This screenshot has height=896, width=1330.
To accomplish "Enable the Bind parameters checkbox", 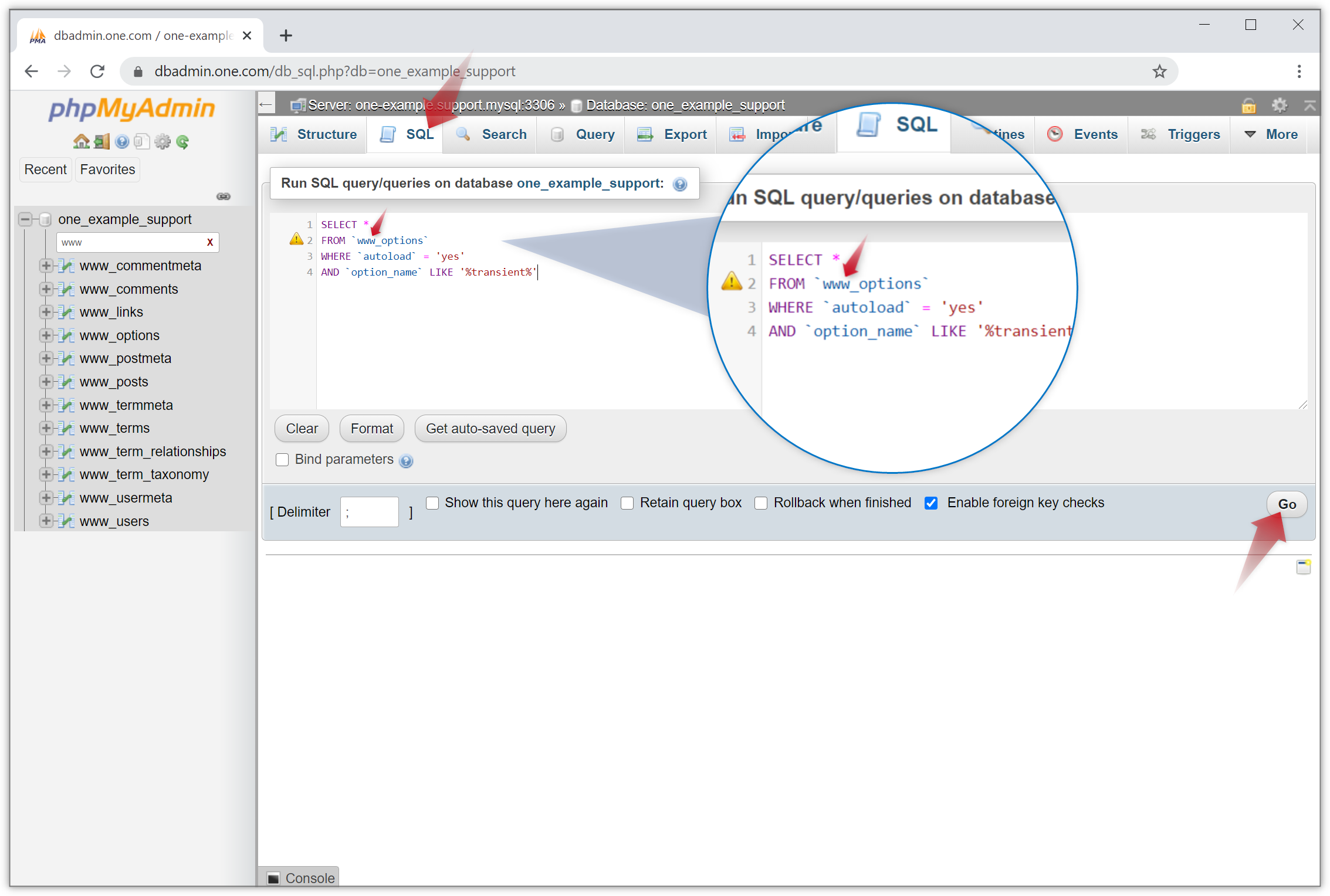I will [x=282, y=460].
